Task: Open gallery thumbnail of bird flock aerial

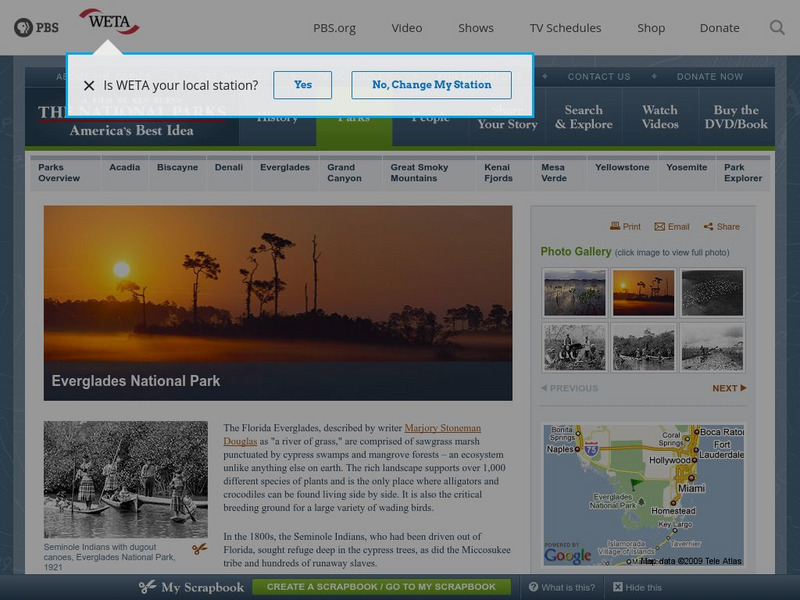Action: tap(712, 292)
